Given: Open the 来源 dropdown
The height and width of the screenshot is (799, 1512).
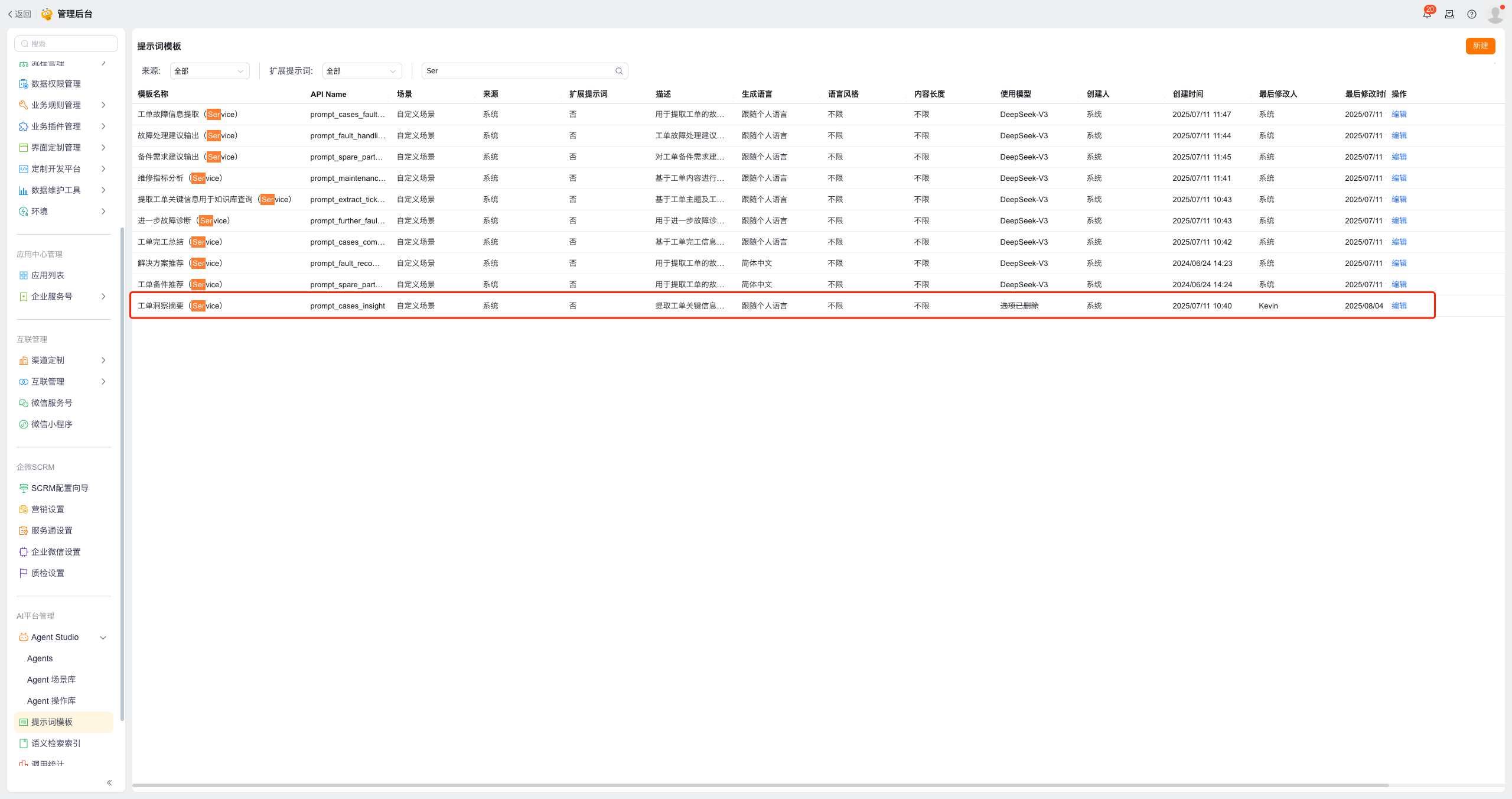Looking at the screenshot, I should point(210,71).
